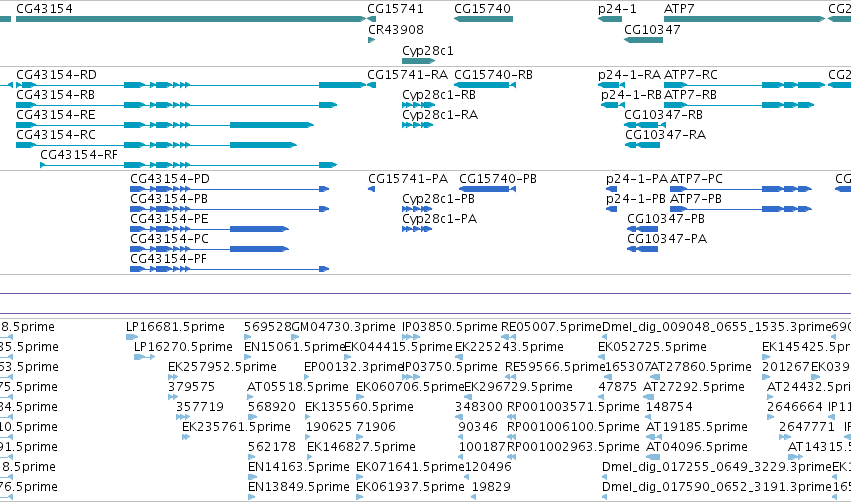
Task: Select transcript CG43154-RB
Action: pyautogui.click(x=176, y=105)
